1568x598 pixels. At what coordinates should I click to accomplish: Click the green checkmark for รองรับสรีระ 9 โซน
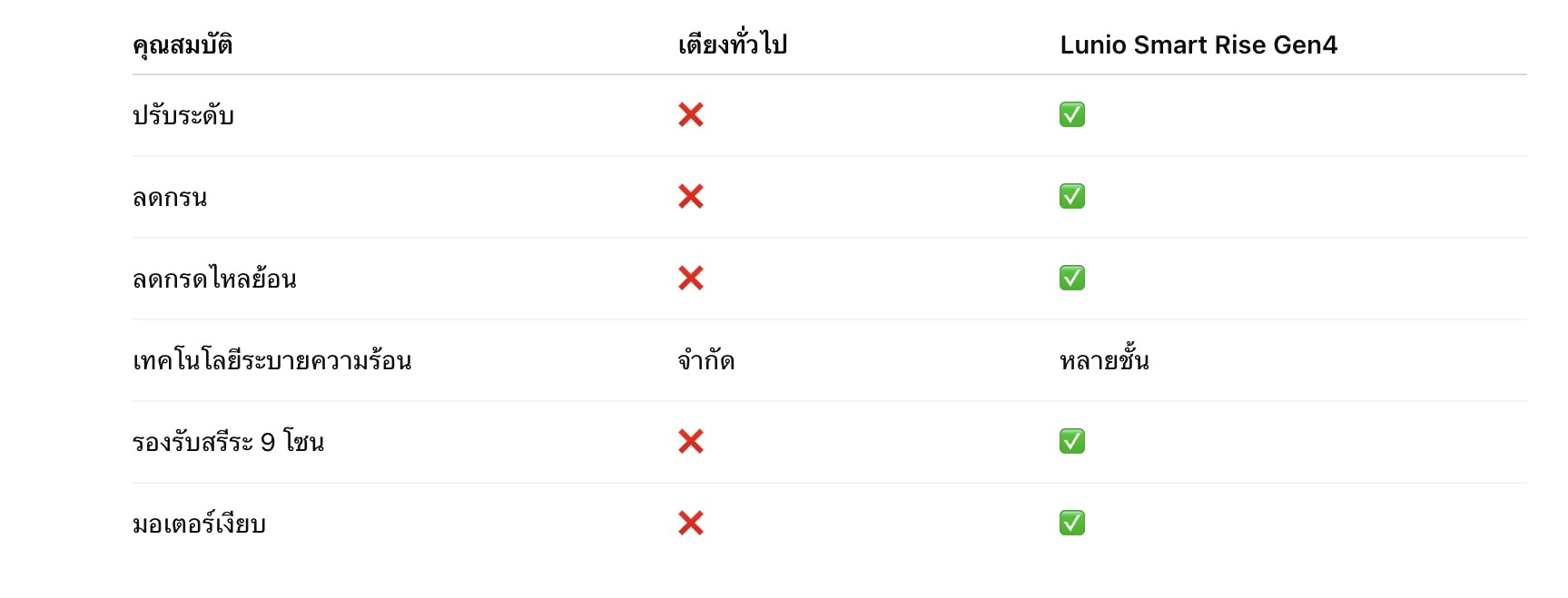[x=1071, y=442]
